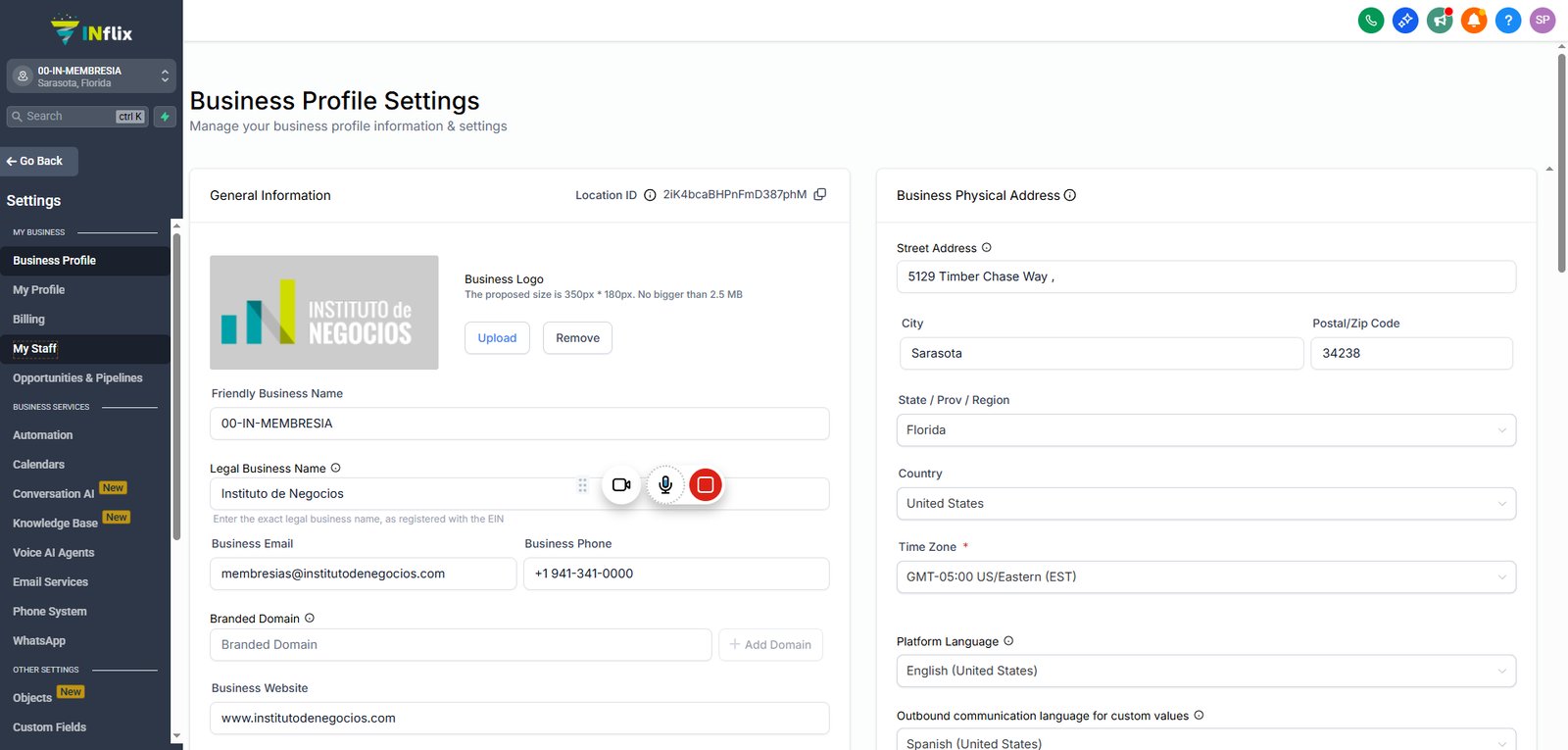Upload a new business logo
This screenshot has width=1568, height=750.
[497, 338]
